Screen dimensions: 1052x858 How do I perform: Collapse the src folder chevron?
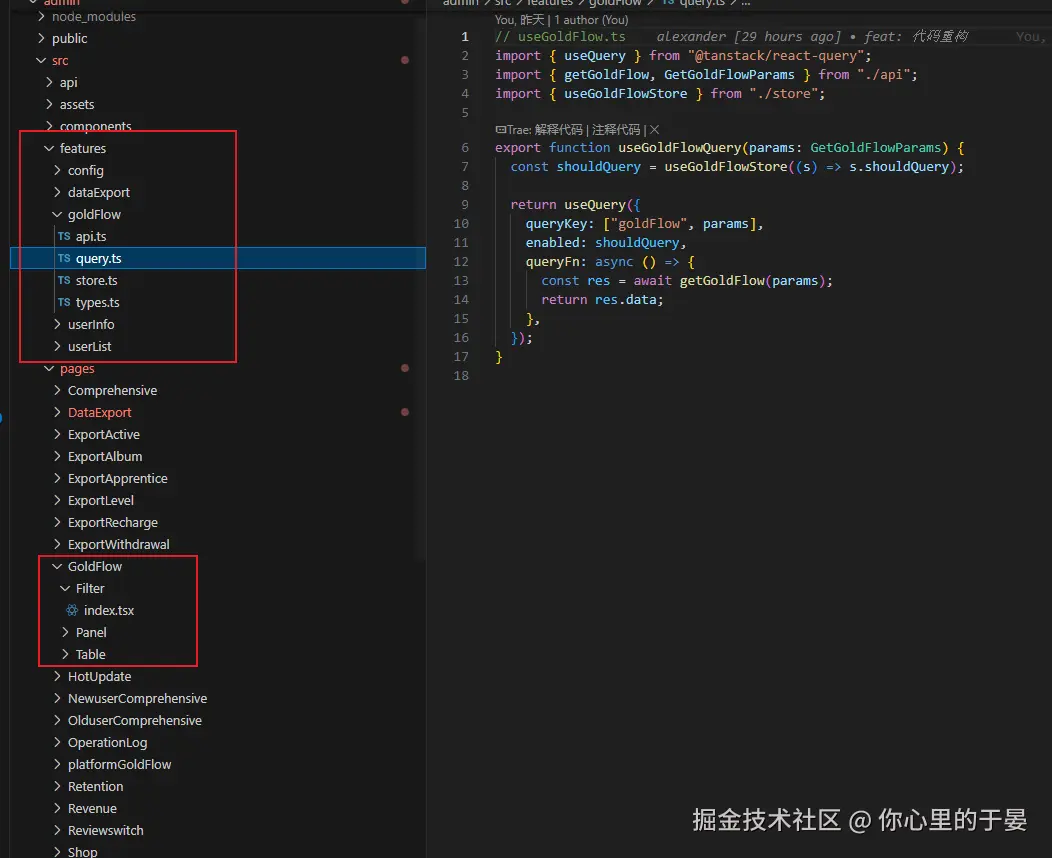point(42,60)
